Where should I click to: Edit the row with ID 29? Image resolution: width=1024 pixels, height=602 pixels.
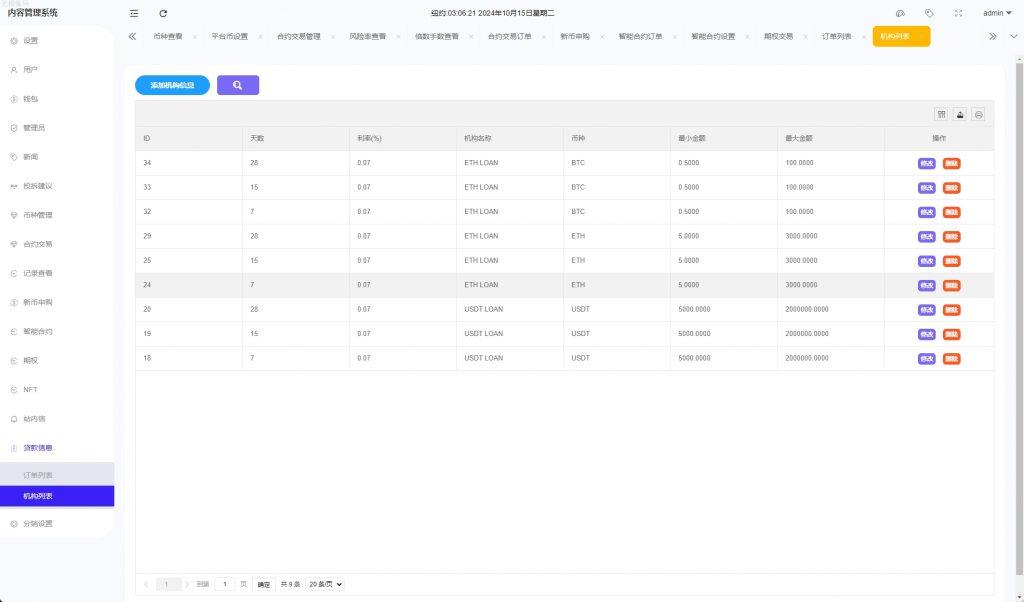(927, 236)
